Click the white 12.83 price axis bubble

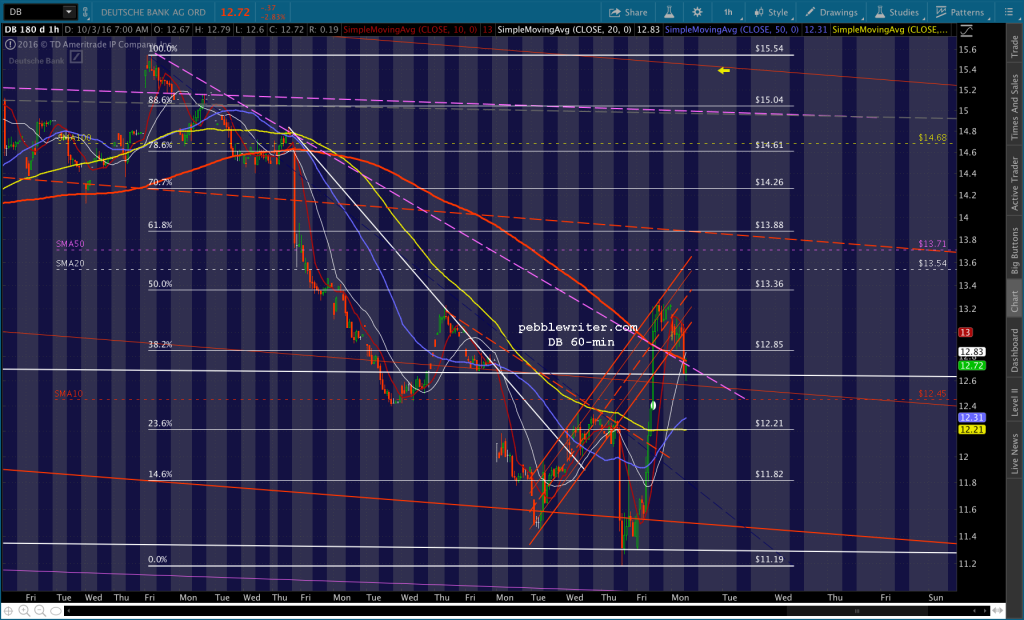coord(971,352)
